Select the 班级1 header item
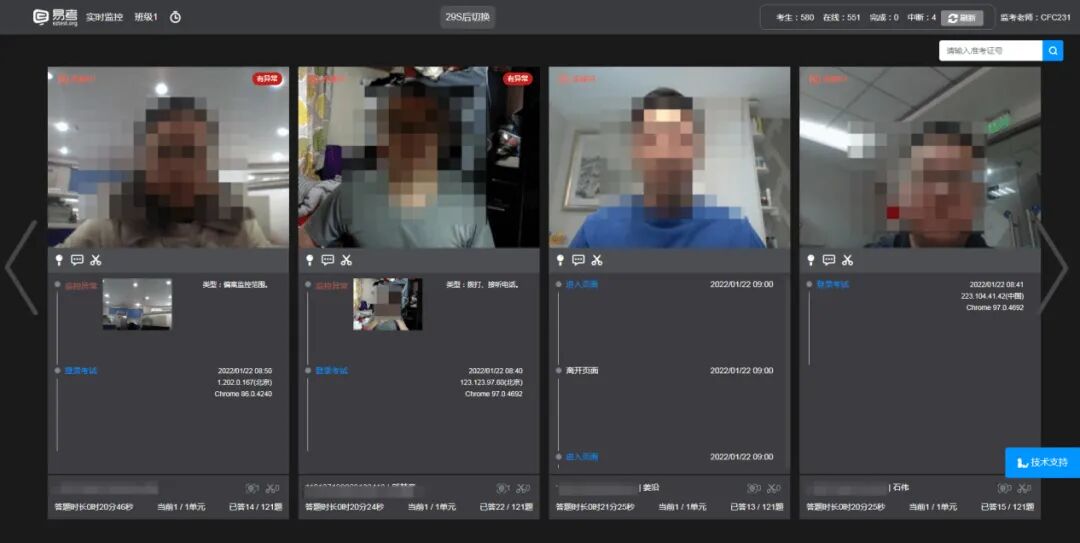1080x543 pixels. click(x=145, y=17)
